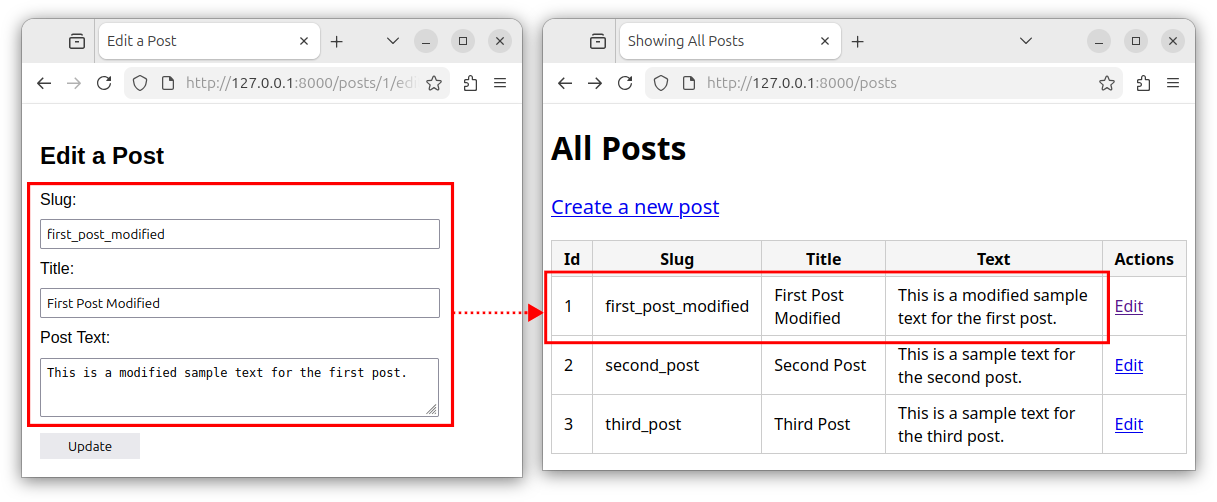The image size is (1217, 502).
Task: Click the third_post slug cell
Action: point(677,424)
